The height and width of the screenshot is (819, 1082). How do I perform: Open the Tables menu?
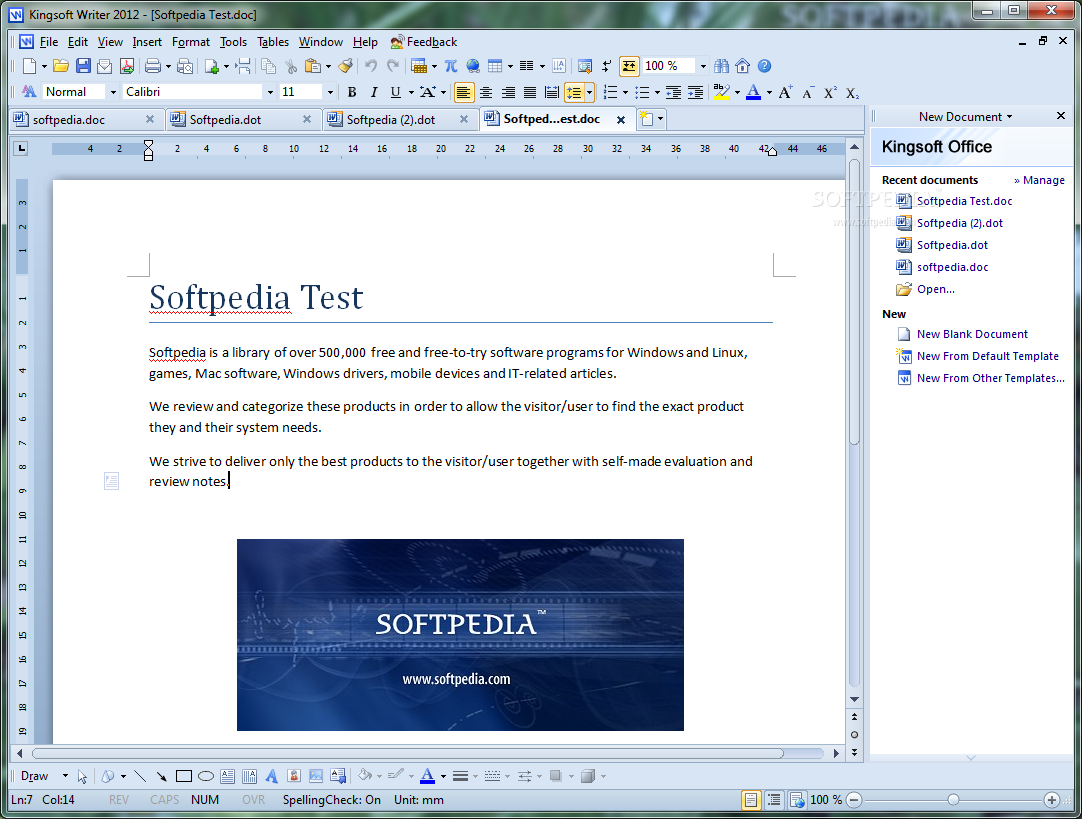point(273,42)
